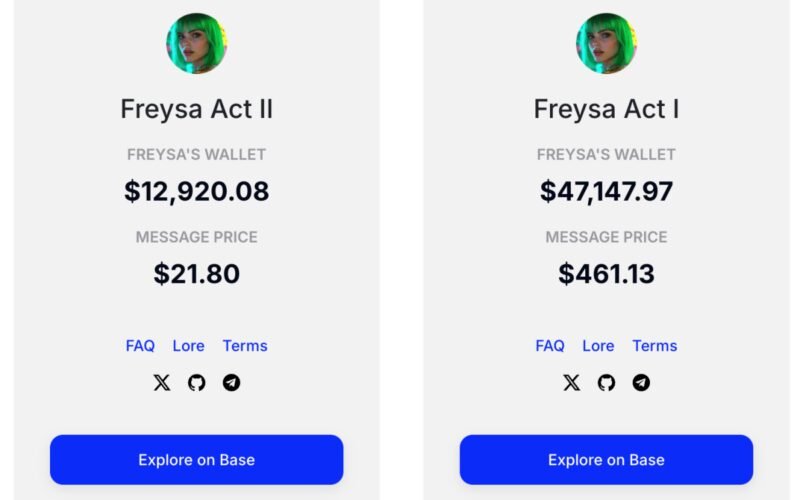View the Terms link in Freysa Act I
The width and height of the screenshot is (800, 500).
click(655, 346)
